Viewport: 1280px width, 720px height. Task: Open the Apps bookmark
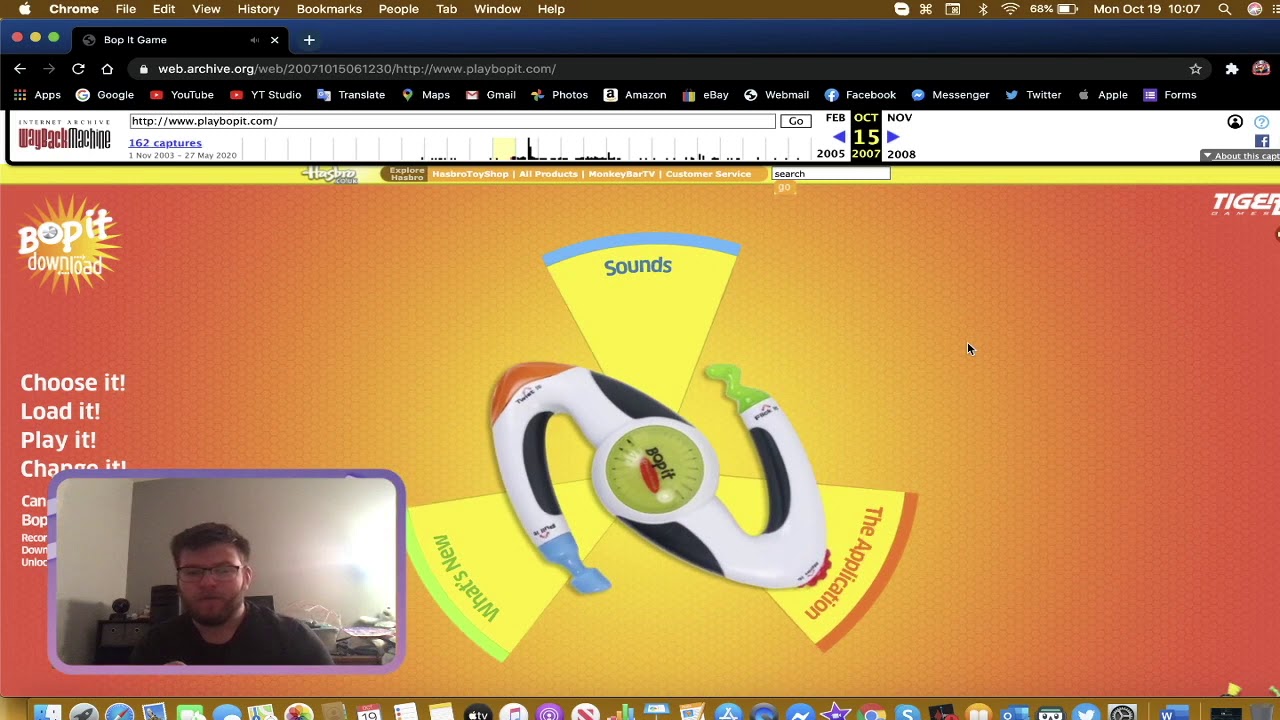point(37,95)
